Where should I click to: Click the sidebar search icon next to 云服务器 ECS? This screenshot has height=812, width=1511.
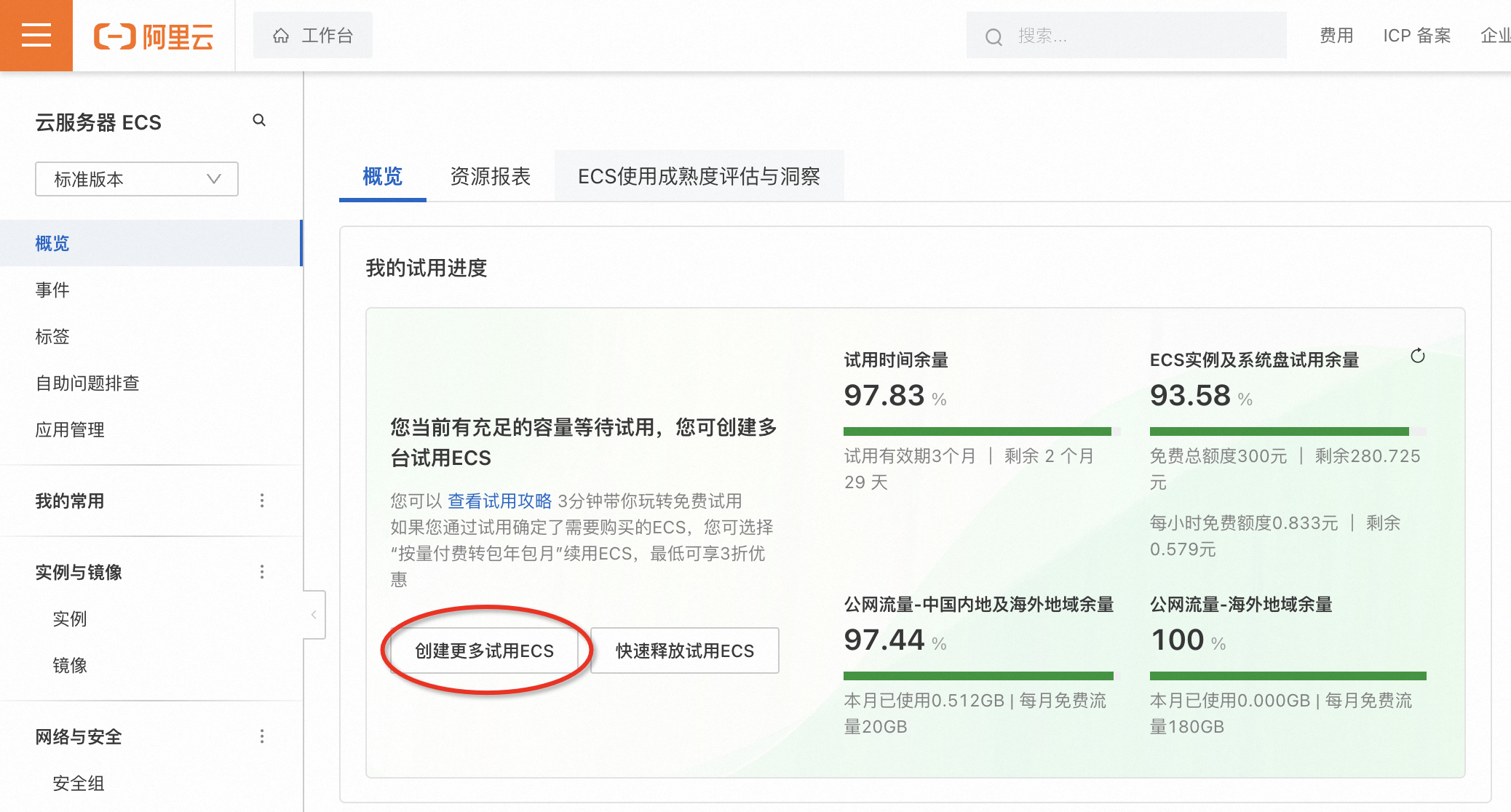coord(259,120)
